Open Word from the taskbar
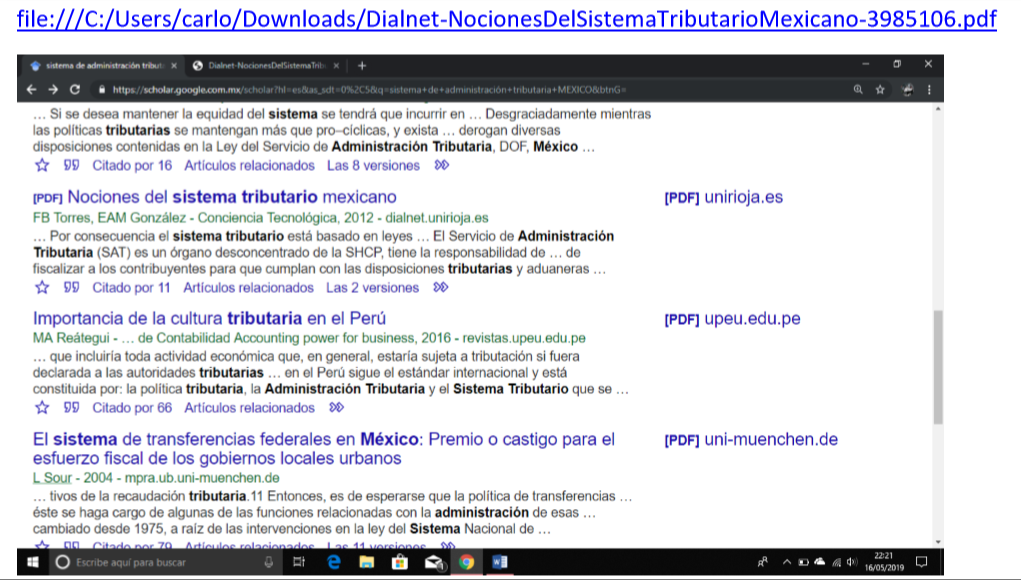1021x580 pixels. point(499,563)
